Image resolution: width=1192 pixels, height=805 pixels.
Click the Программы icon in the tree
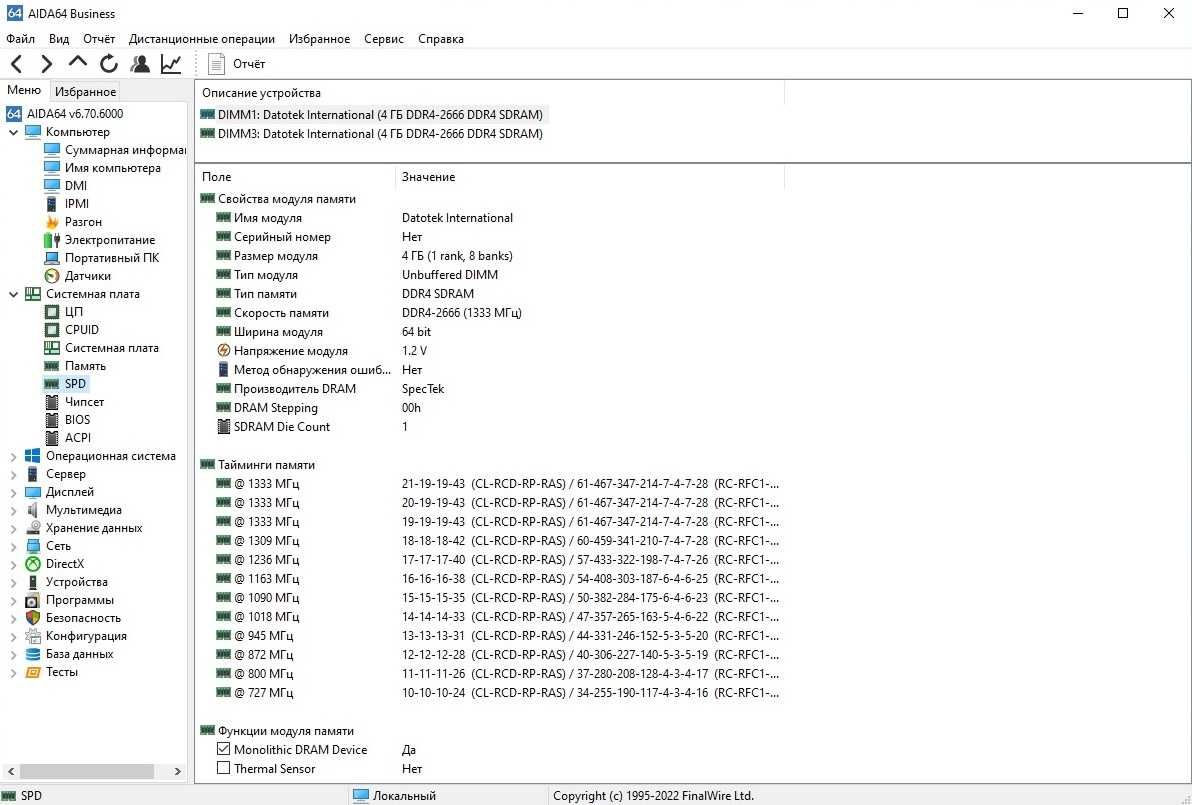(x=33, y=601)
